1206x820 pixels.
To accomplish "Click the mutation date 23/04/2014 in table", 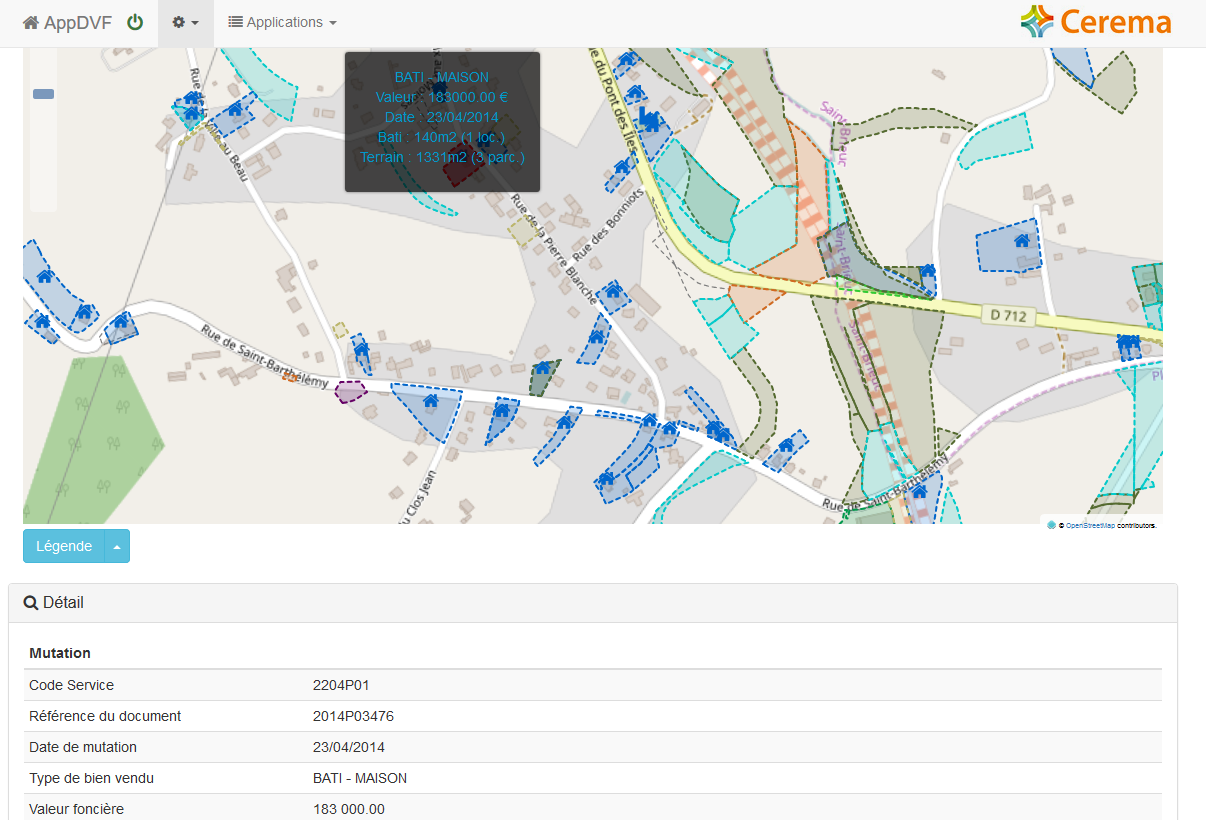I will [x=349, y=747].
